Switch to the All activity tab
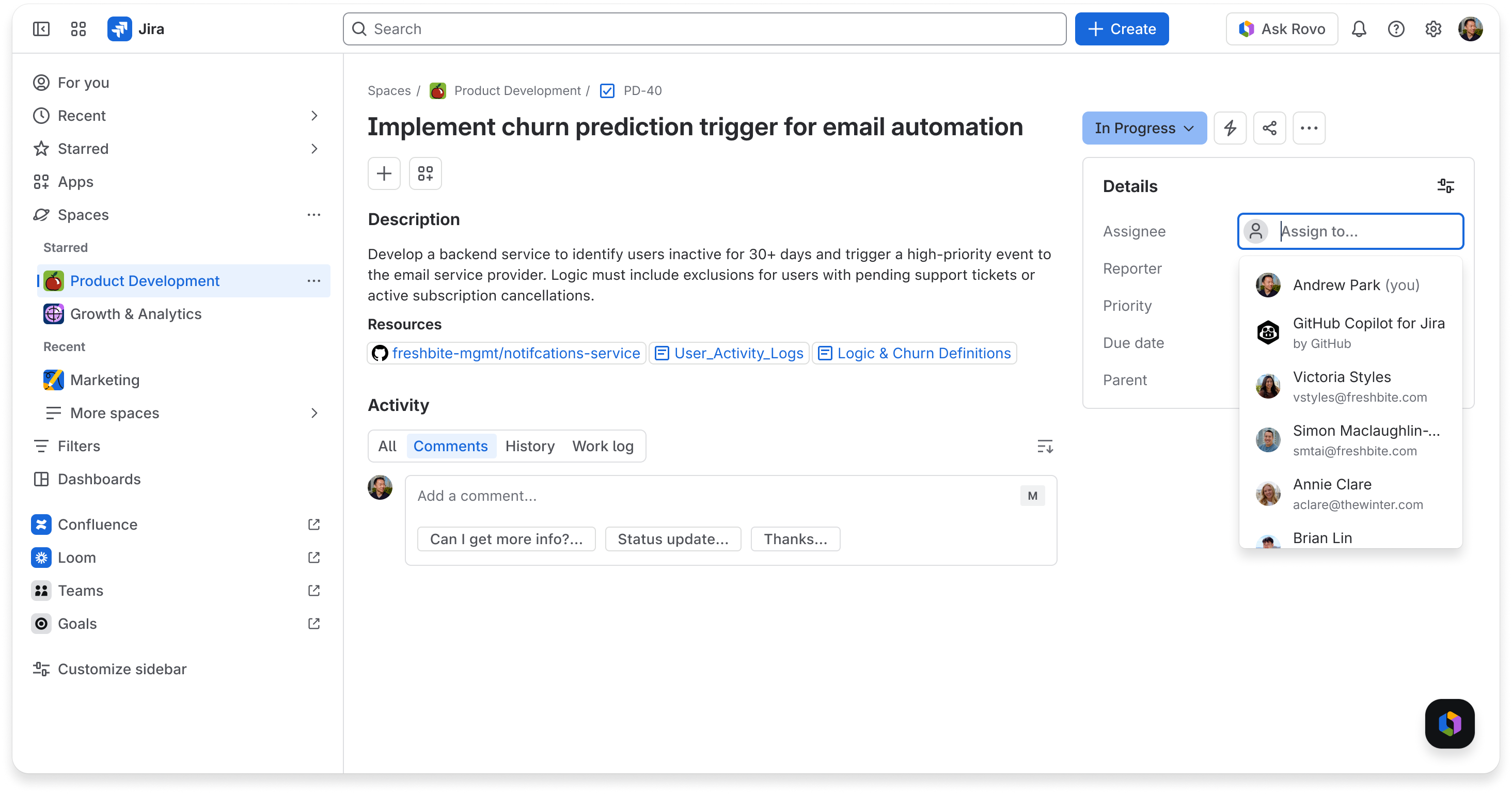The width and height of the screenshot is (1512, 794). pyautogui.click(x=387, y=446)
